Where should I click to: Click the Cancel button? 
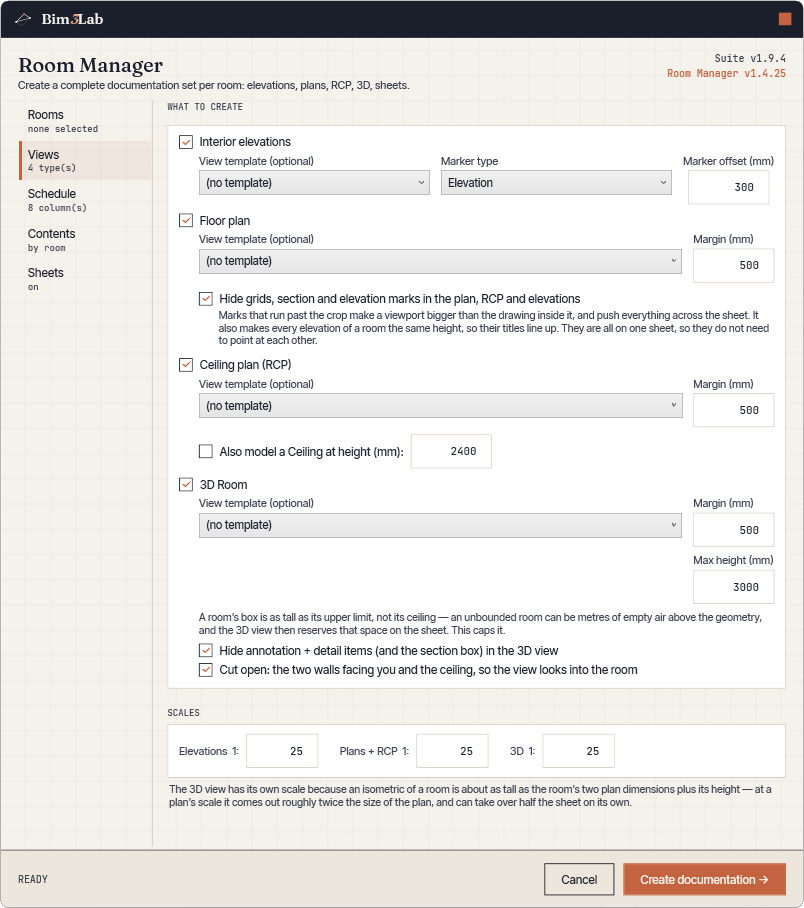click(579, 880)
